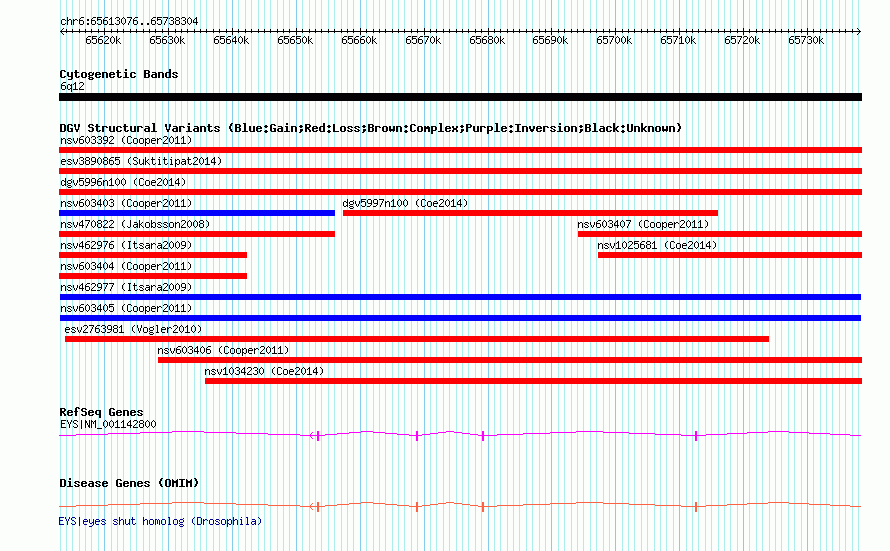Click the Cytogenetic Bands track heading
Image resolution: width=890 pixels, height=551 pixels.
(x=119, y=74)
